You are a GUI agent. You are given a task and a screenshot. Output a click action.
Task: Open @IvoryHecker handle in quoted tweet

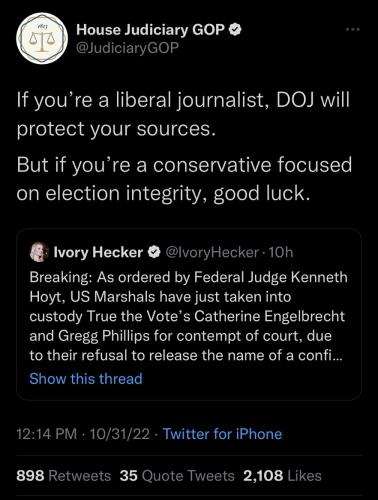pyautogui.click(x=212, y=252)
